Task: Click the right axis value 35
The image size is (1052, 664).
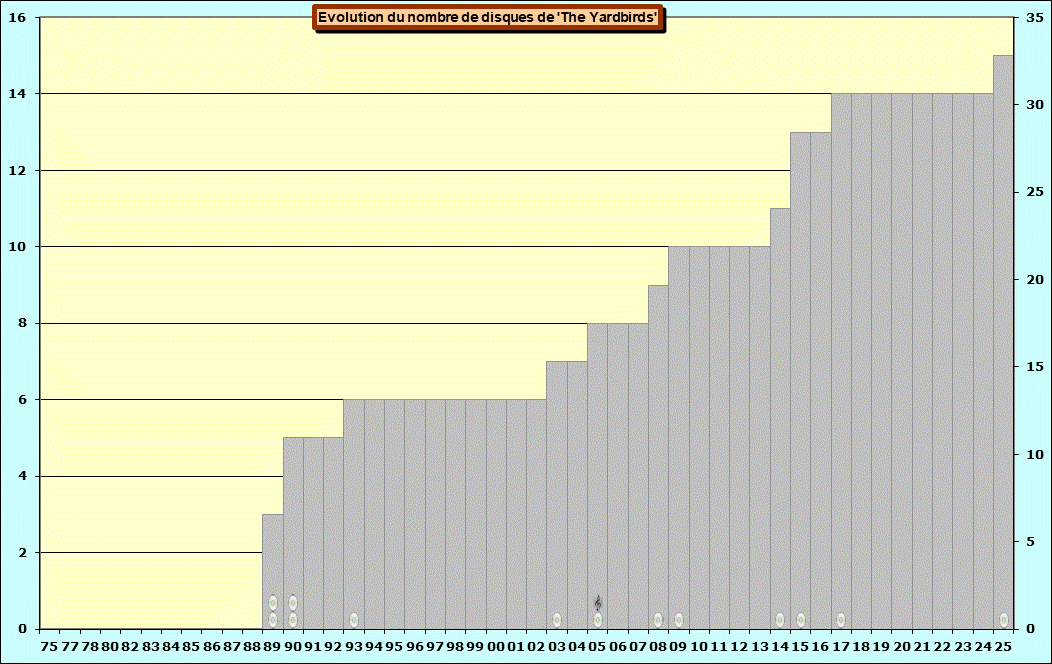Action: [x=1035, y=17]
